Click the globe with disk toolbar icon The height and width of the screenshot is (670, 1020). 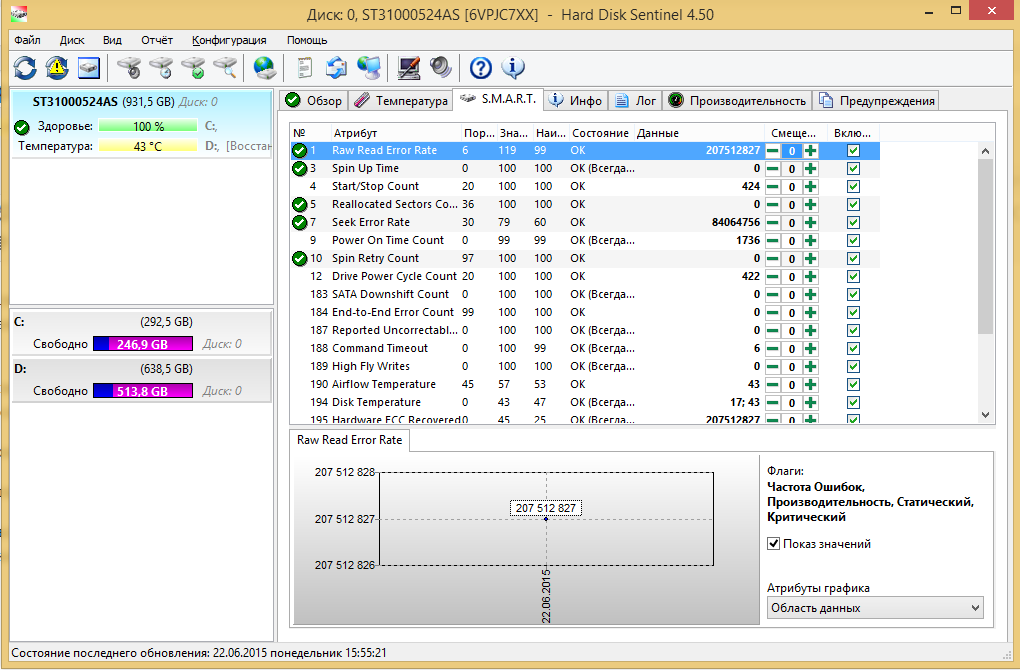(265, 68)
